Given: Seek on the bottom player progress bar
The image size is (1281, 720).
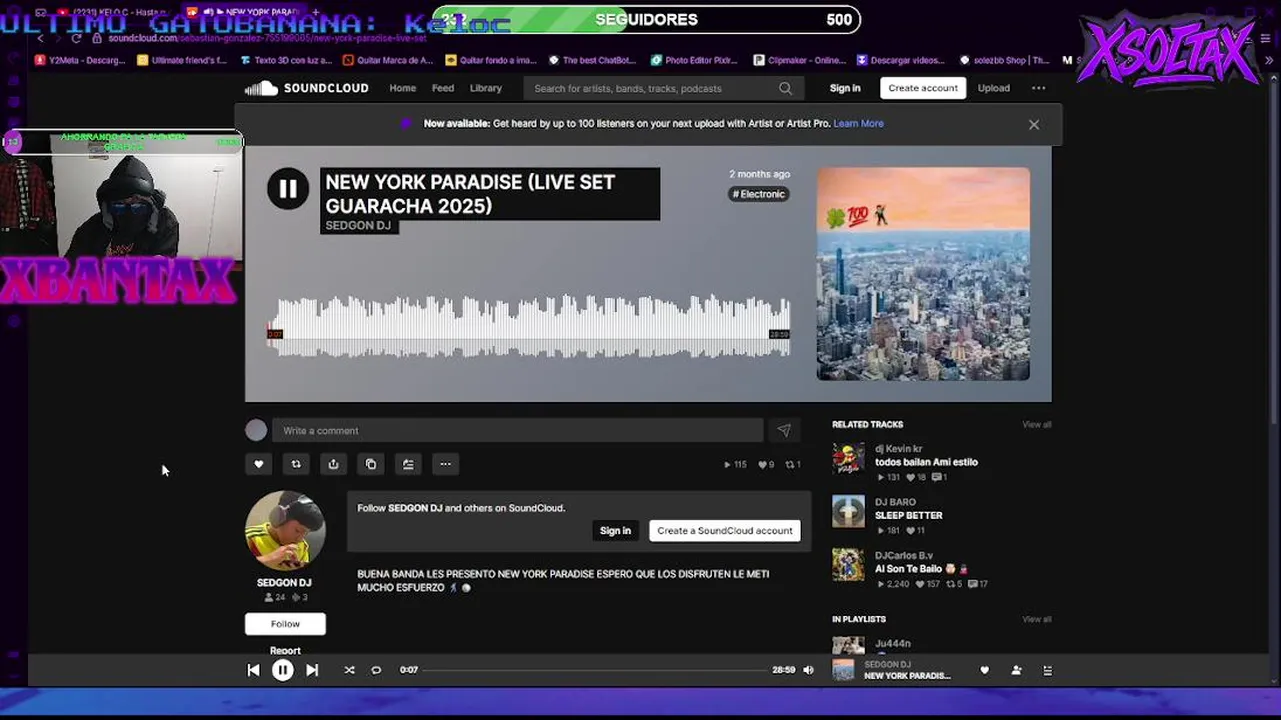Looking at the screenshot, I should click(595, 670).
